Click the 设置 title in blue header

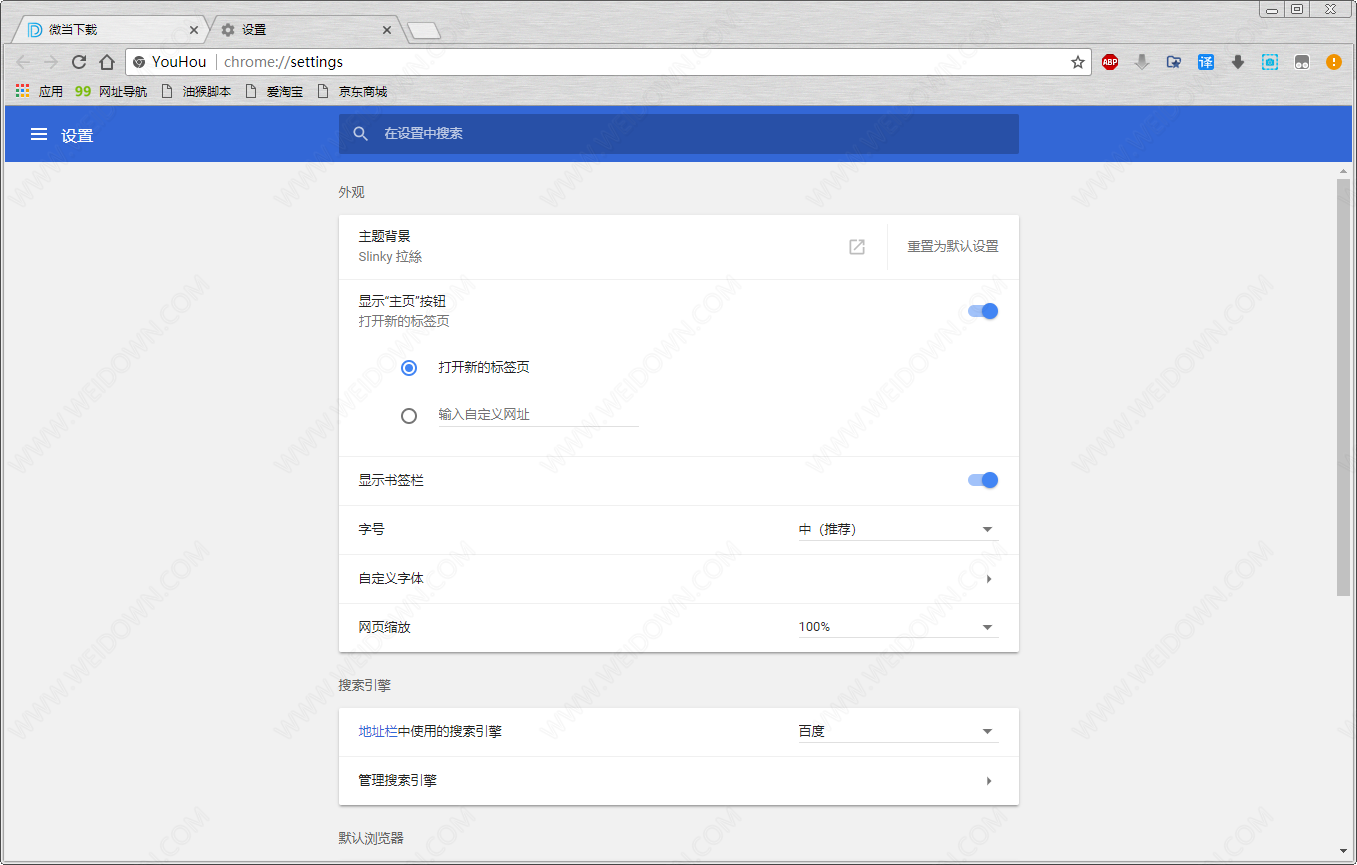tap(77, 135)
